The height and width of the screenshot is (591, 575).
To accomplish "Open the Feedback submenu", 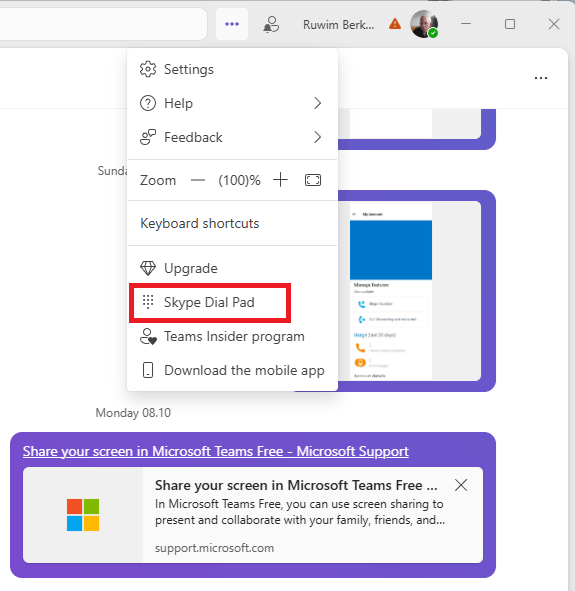I will pyautogui.click(x=232, y=137).
